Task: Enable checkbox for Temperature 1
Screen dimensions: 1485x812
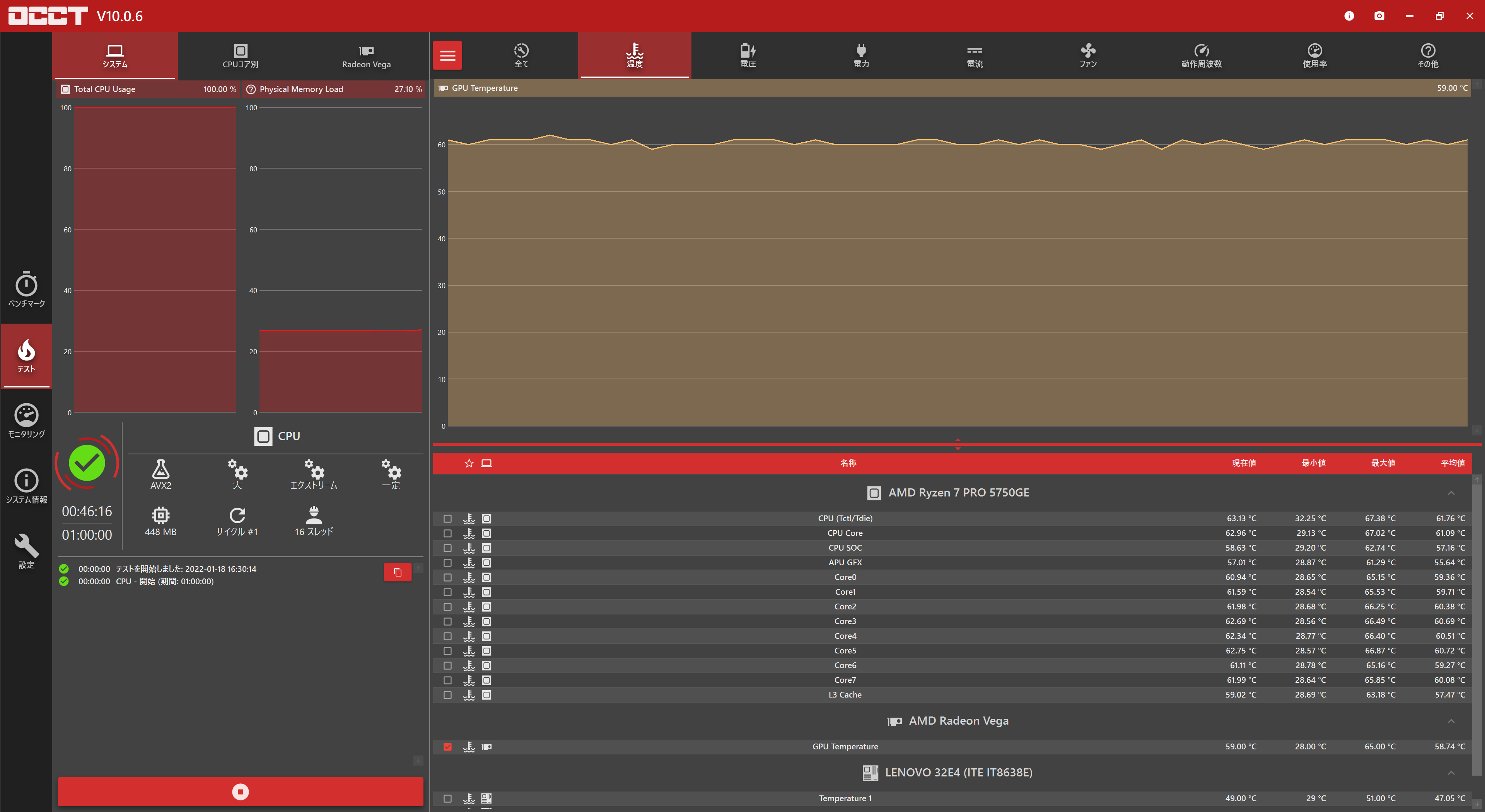Action: [447, 799]
